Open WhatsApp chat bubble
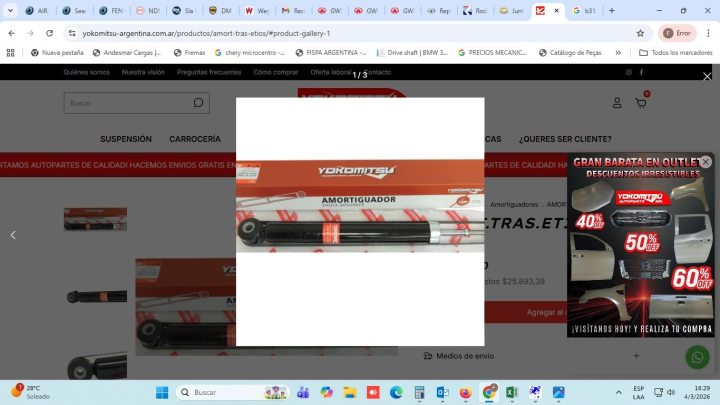 (697, 357)
